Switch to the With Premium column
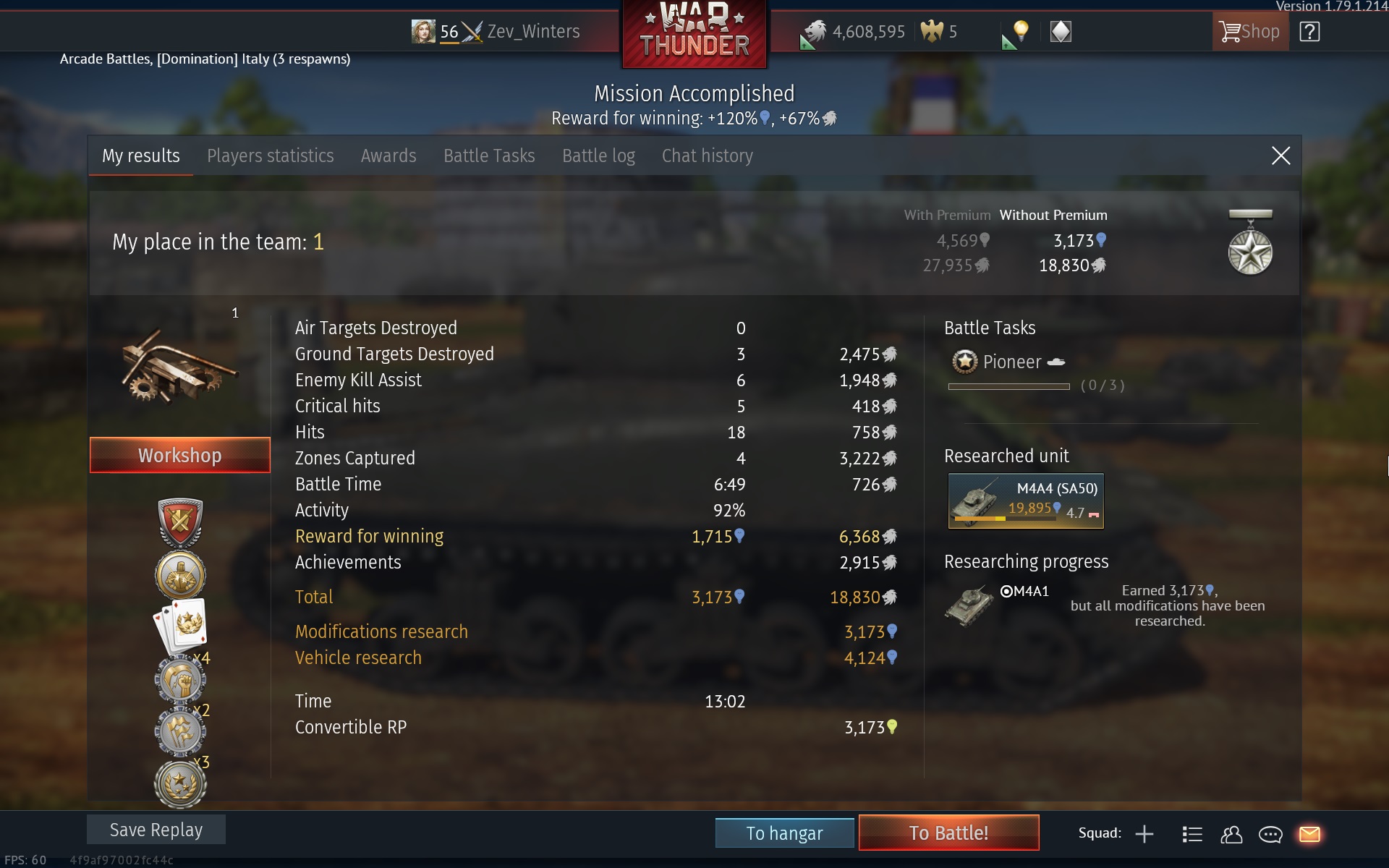 947,215
